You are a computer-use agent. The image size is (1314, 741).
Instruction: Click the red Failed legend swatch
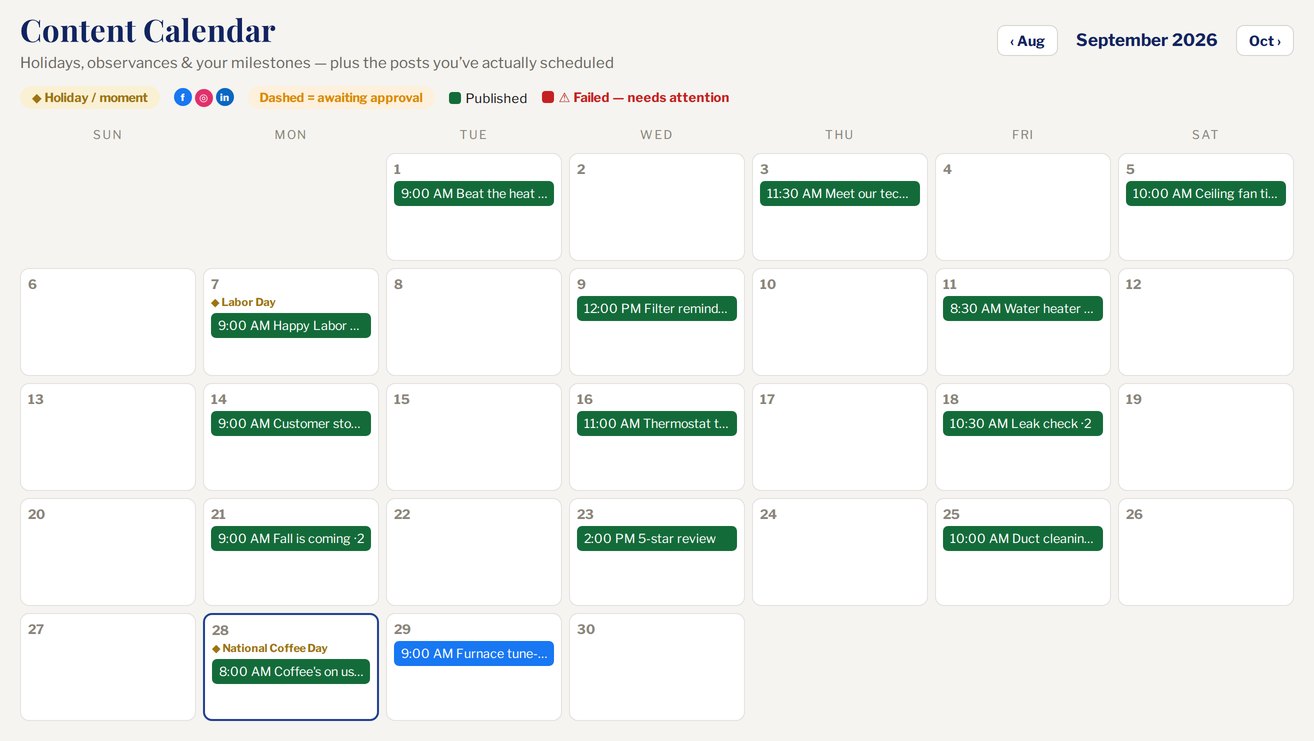coord(548,97)
